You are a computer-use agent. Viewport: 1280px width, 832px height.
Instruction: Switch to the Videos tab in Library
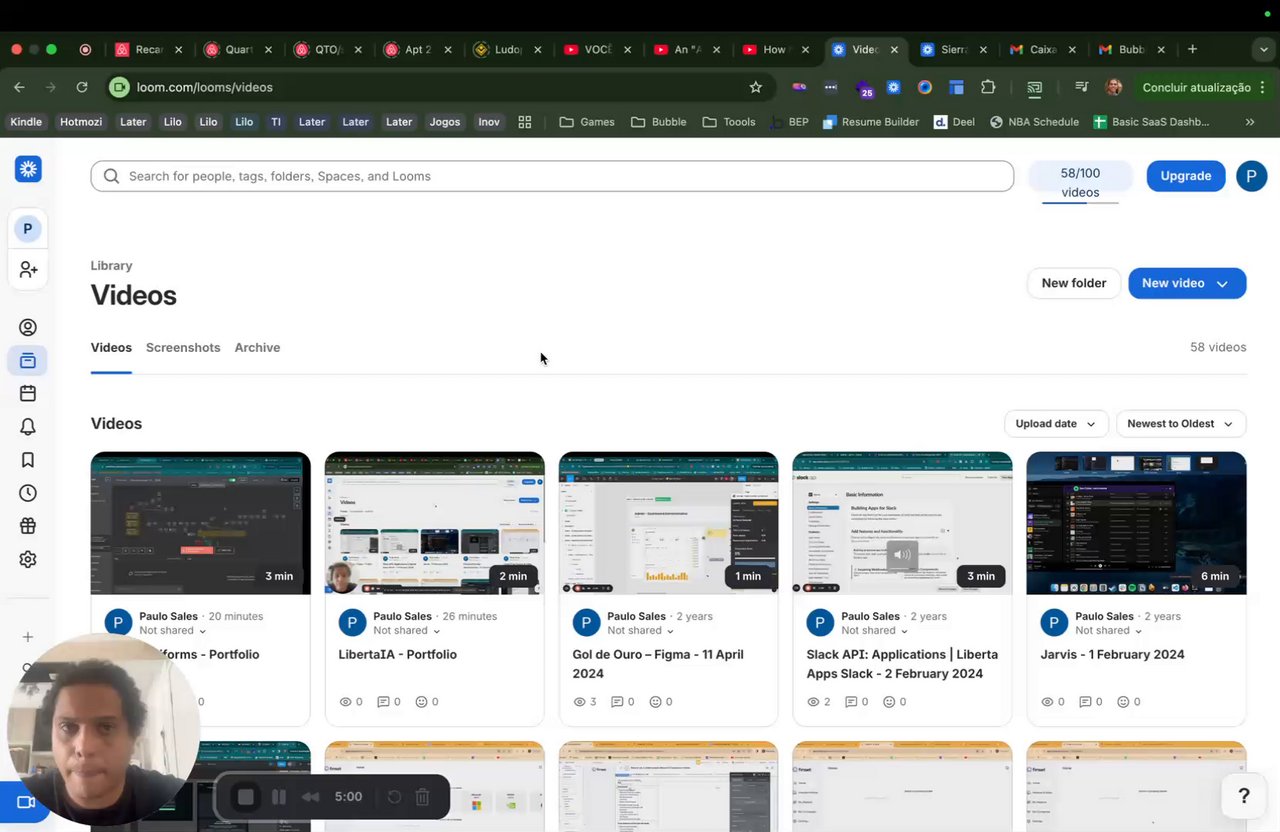pos(111,348)
